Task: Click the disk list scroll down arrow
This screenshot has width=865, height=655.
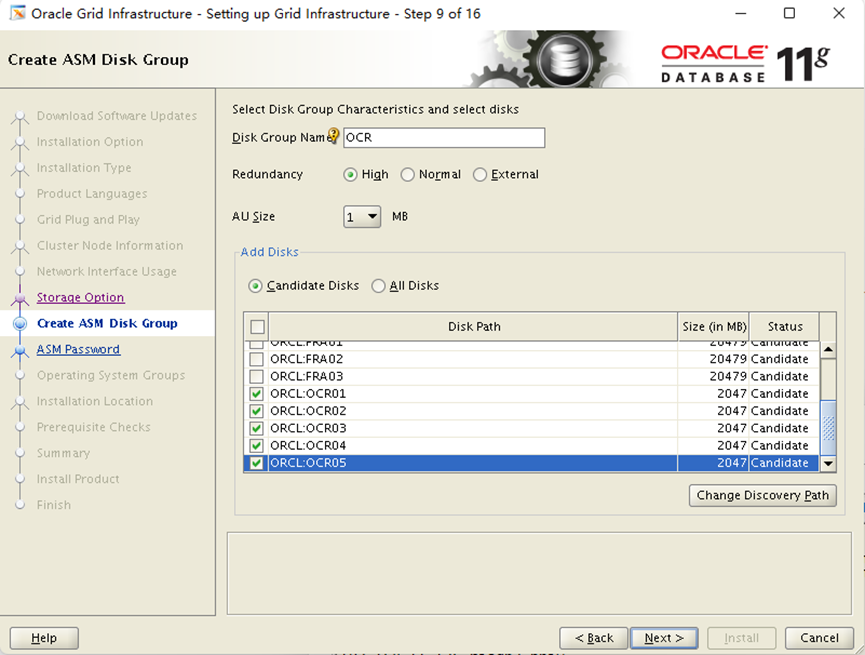Action: 828,464
